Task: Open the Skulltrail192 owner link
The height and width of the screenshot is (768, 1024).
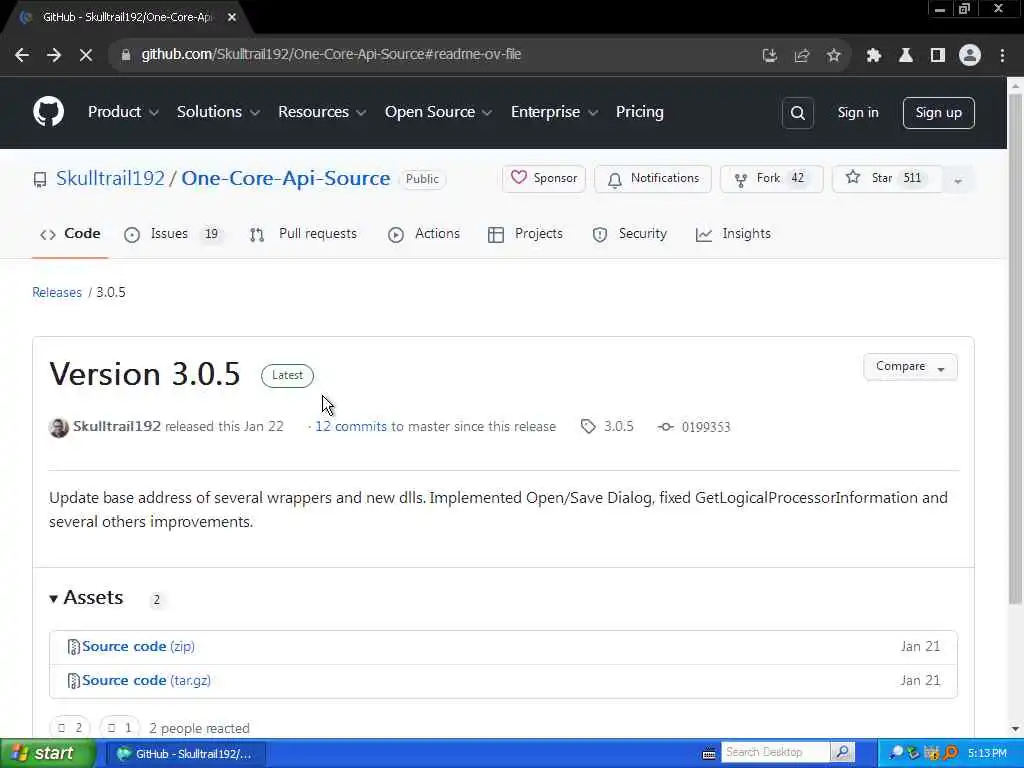Action: pos(110,178)
